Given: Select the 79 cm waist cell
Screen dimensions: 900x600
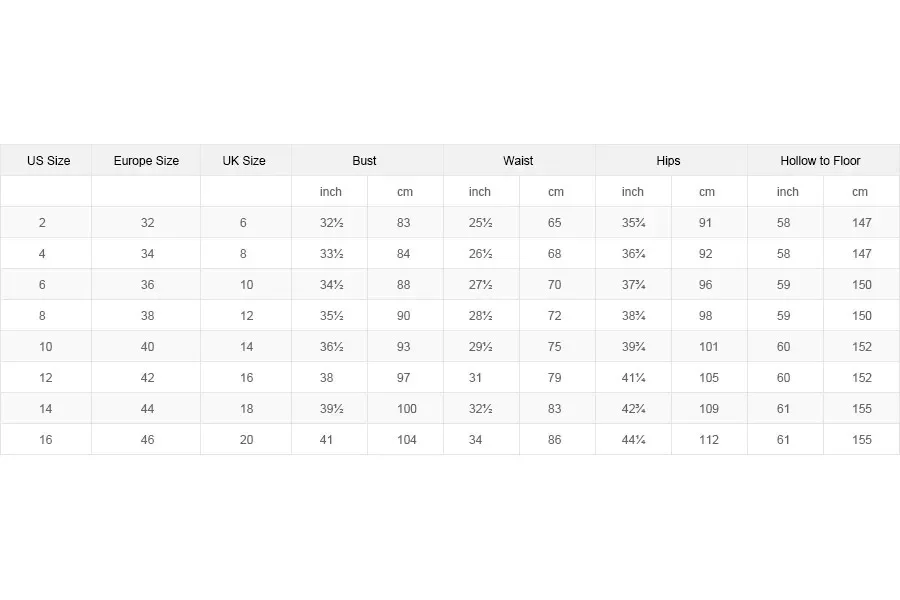Looking at the screenshot, I should (555, 378).
